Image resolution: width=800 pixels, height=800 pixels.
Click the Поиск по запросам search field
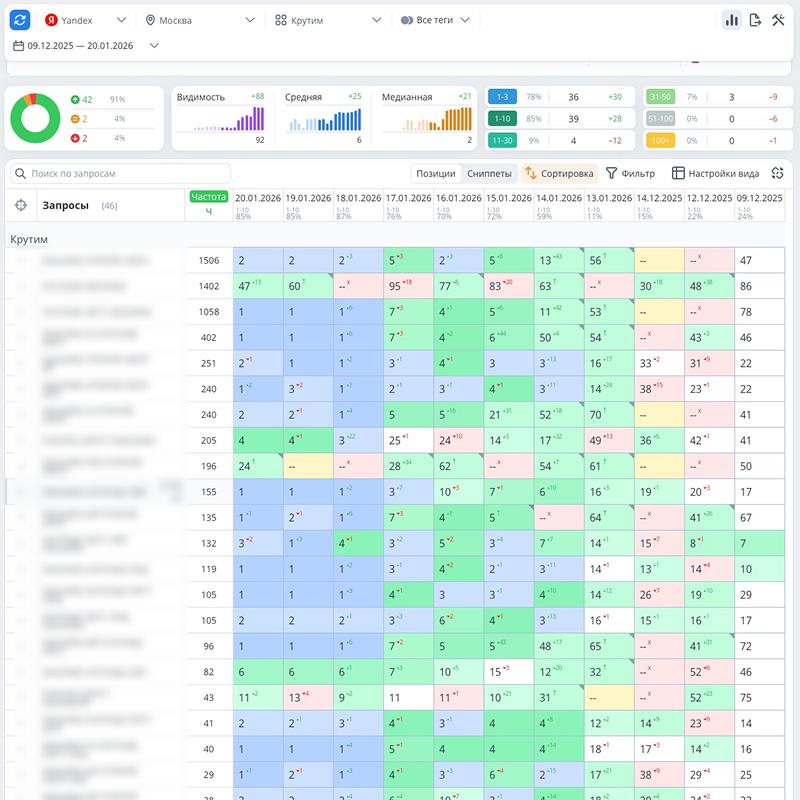120,173
